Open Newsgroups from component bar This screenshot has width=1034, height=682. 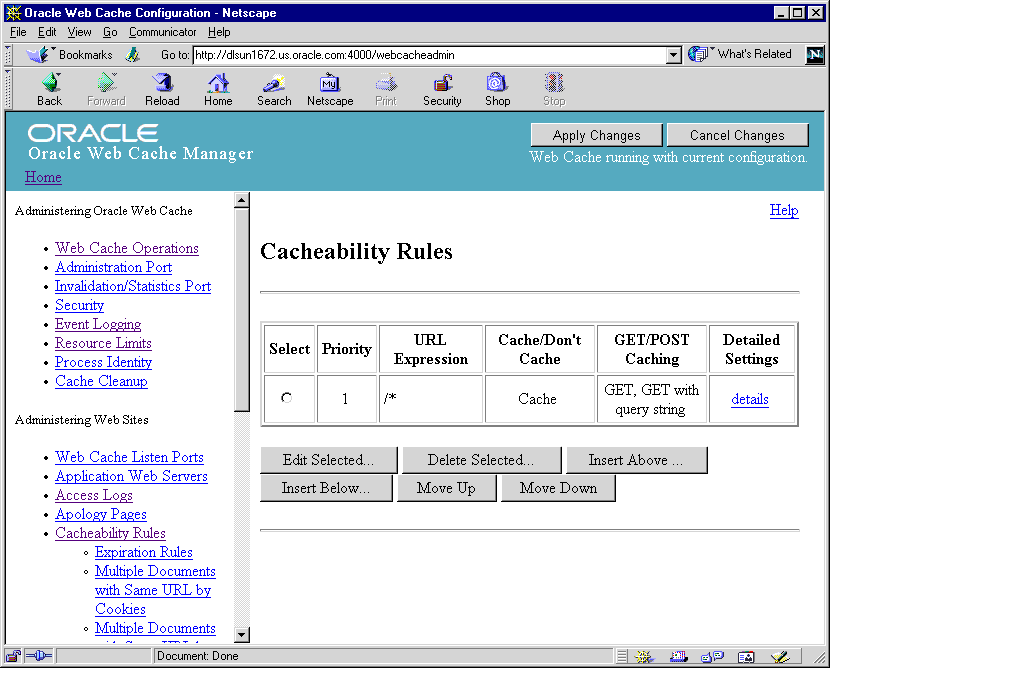712,656
